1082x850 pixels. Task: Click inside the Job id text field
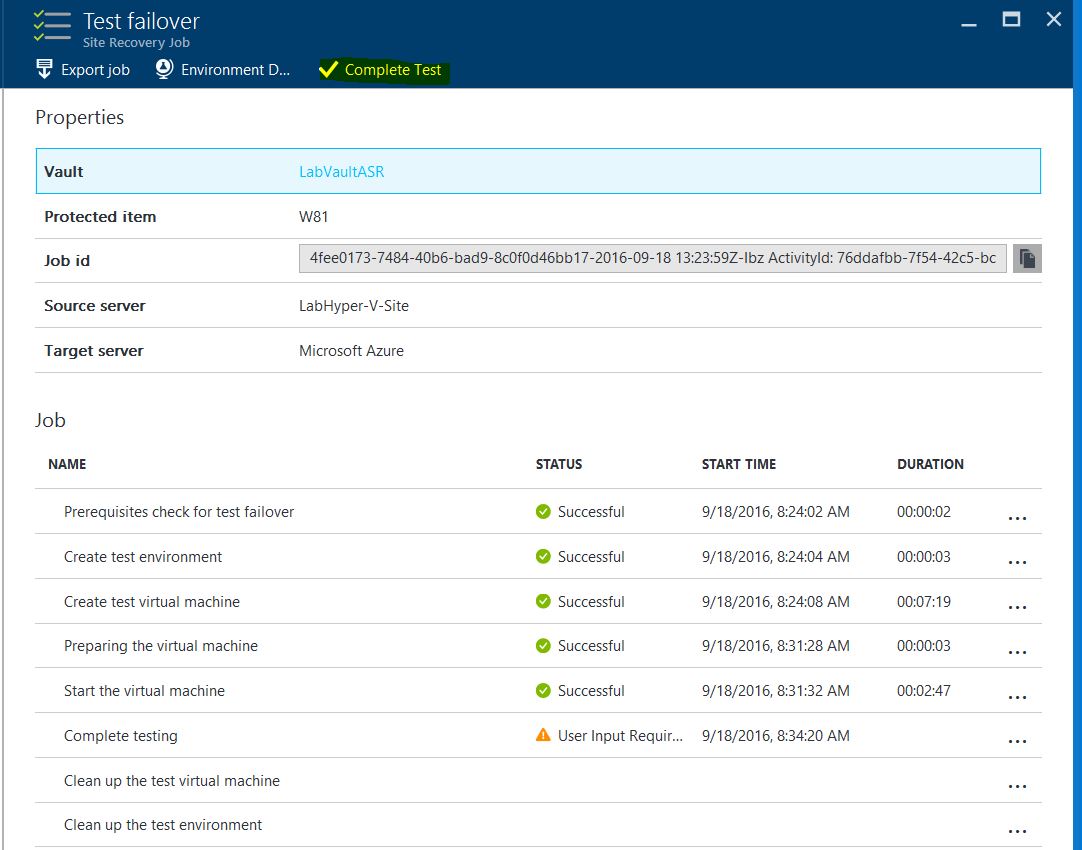652,259
